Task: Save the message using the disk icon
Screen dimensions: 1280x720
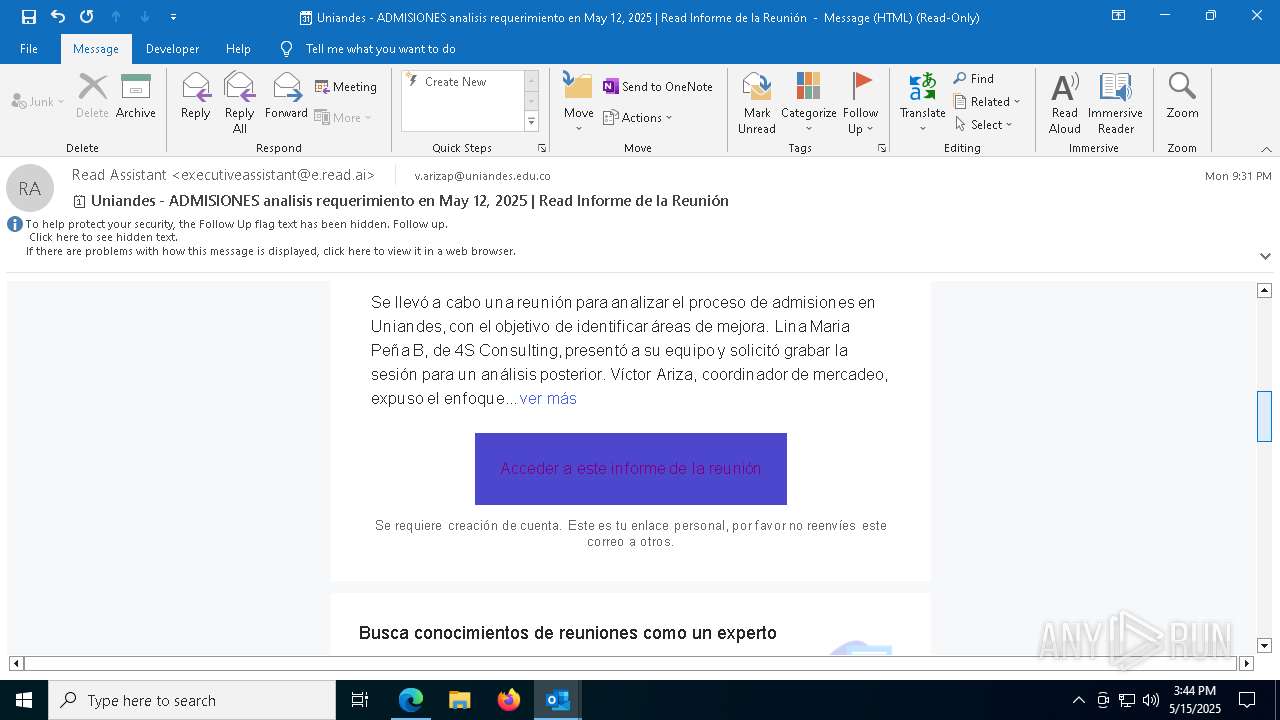Action: coord(29,17)
